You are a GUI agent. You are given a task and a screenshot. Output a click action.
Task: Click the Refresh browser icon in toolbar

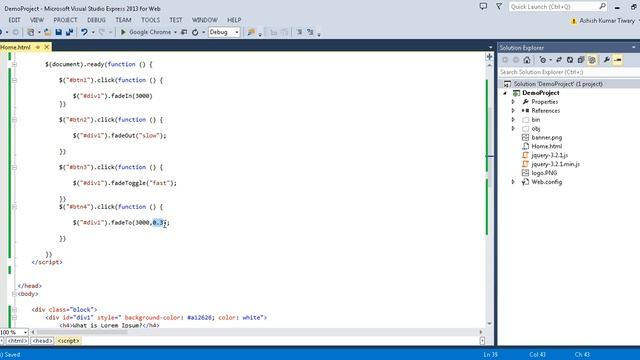click(x=195, y=32)
